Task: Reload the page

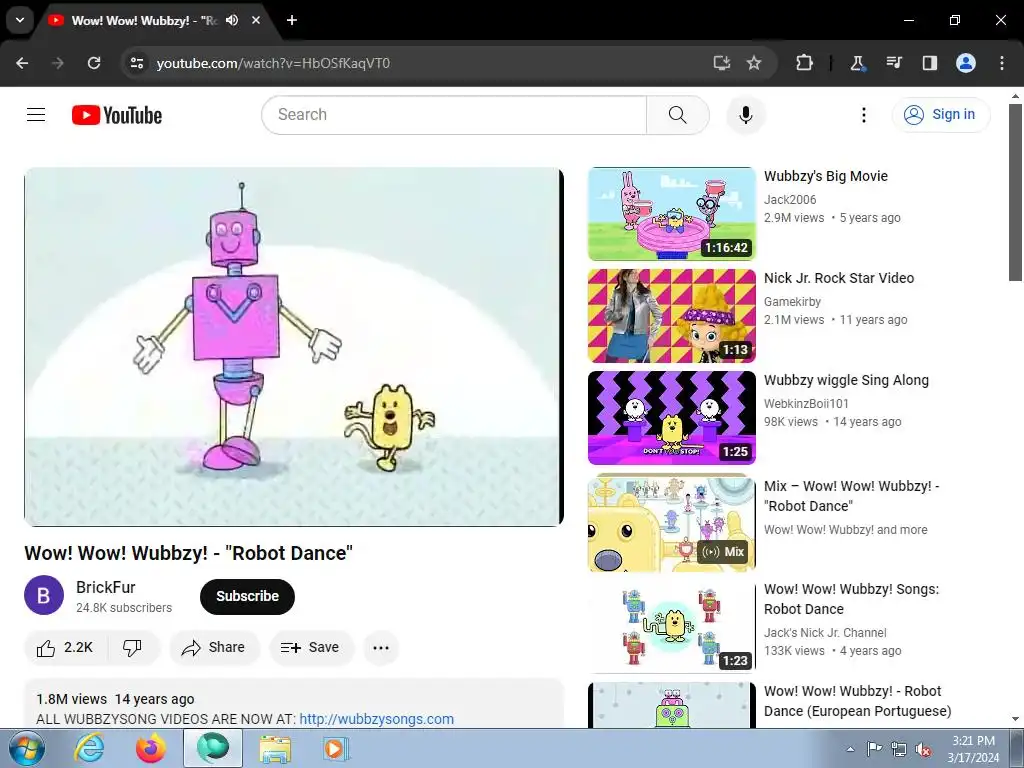Action: click(94, 63)
